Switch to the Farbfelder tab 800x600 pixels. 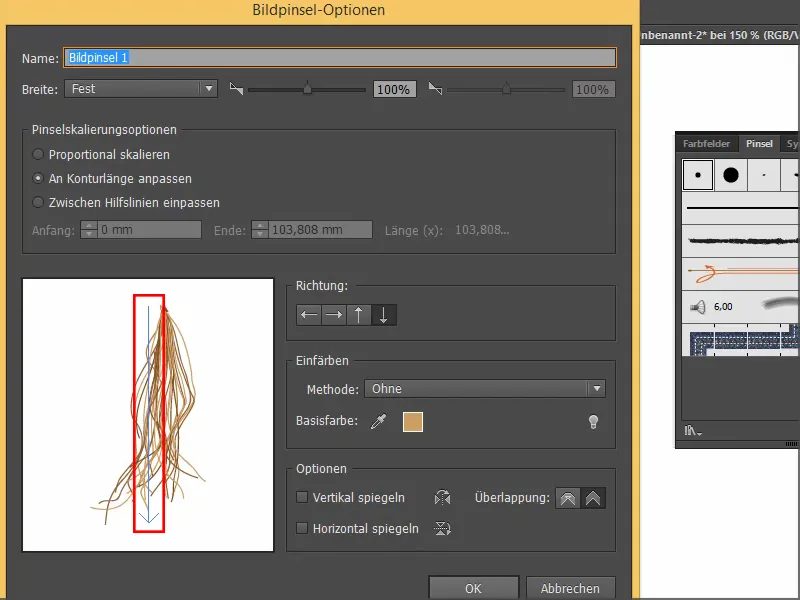point(706,143)
